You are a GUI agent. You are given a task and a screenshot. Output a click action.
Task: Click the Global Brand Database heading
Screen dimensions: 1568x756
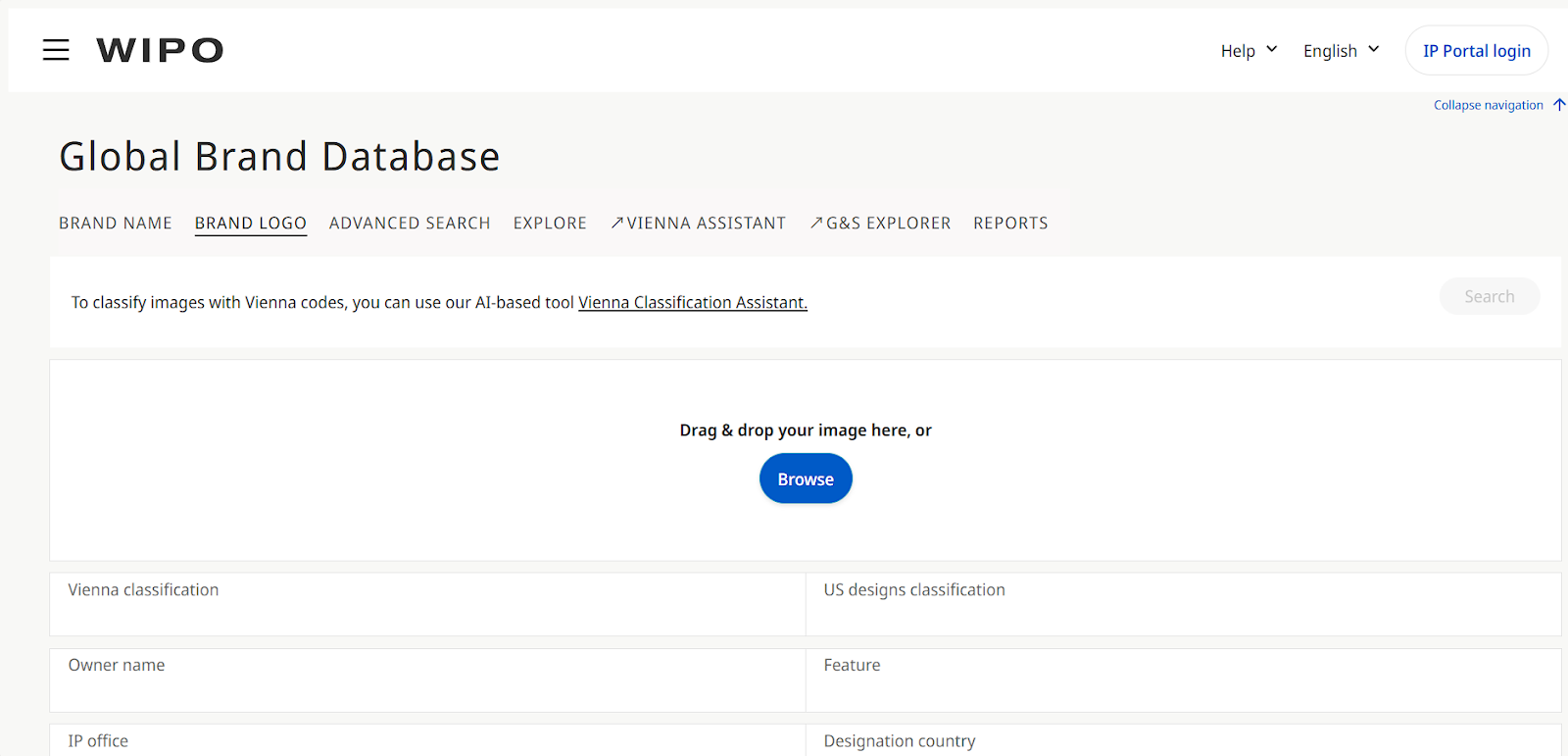tap(279, 157)
